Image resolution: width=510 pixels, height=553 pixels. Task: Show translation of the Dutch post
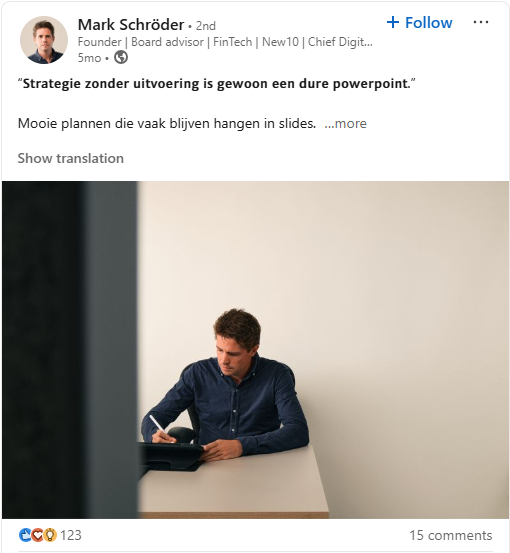coord(71,158)
